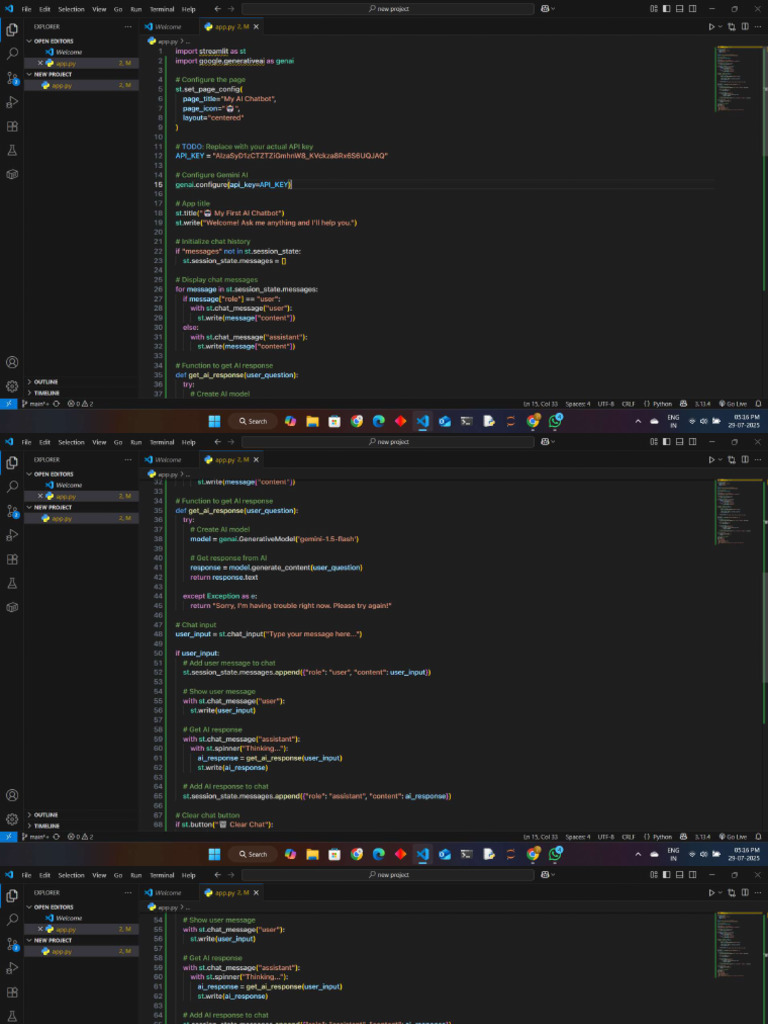Go back arrow in window starting at line 54
This screenshot has width=768, height=1024.
pos(217,874)
